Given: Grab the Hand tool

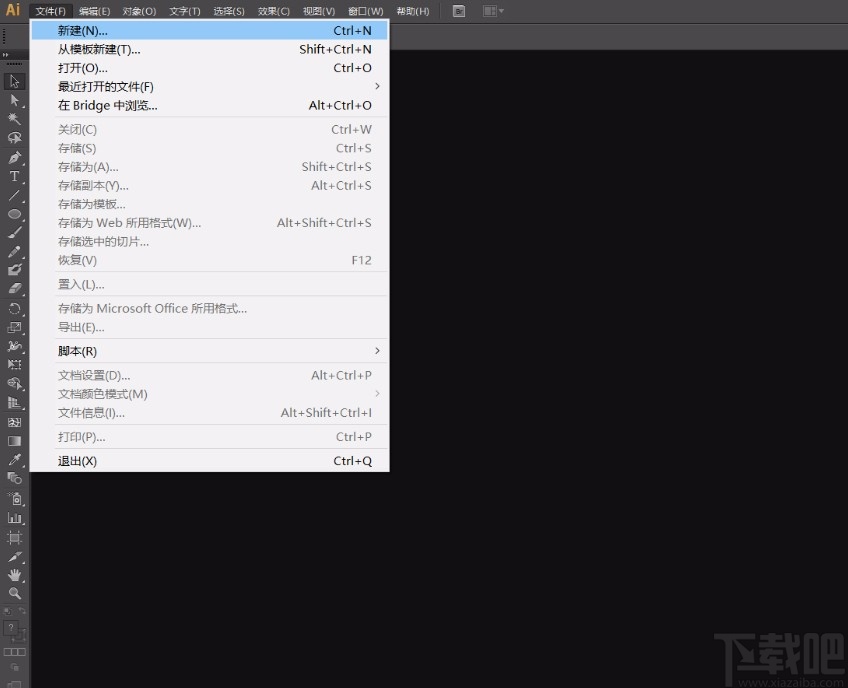Looking at the screenshot, I should (14, 574).
